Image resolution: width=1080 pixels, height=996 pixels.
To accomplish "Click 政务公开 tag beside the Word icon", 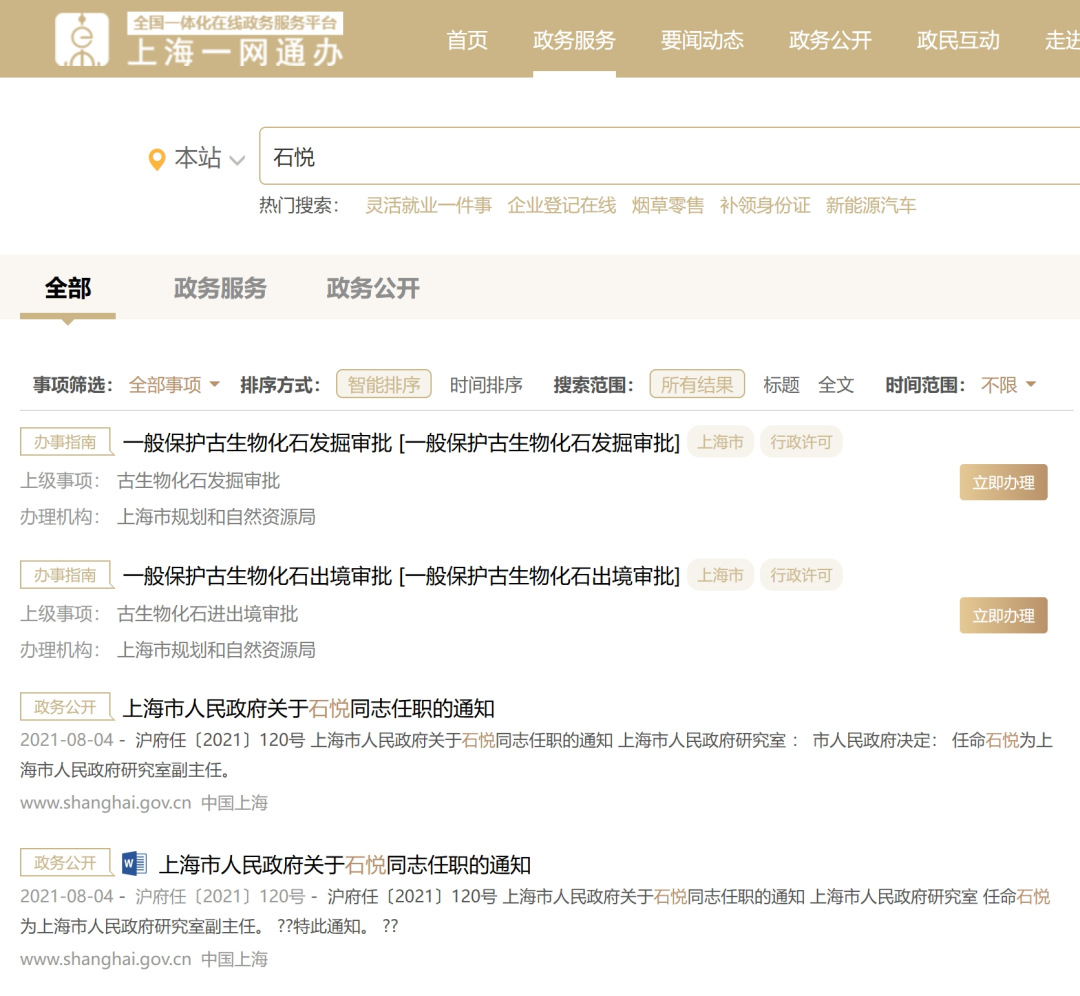I will (65, 862).
